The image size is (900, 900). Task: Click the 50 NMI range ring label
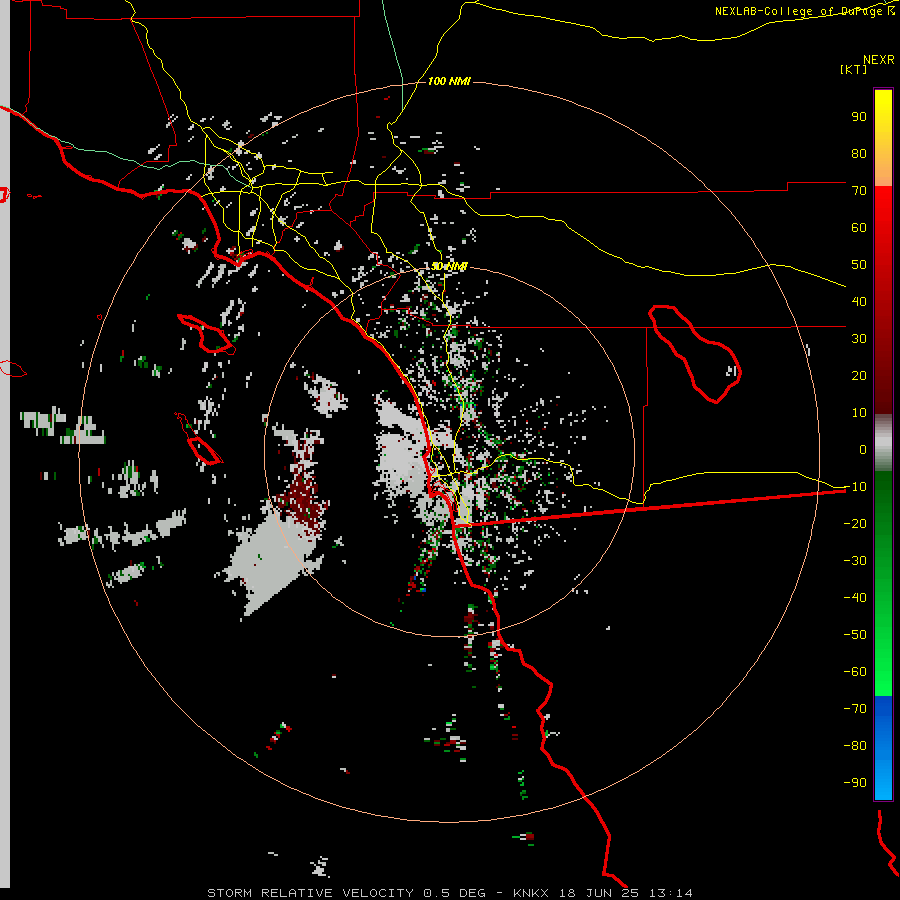[449, 266]
